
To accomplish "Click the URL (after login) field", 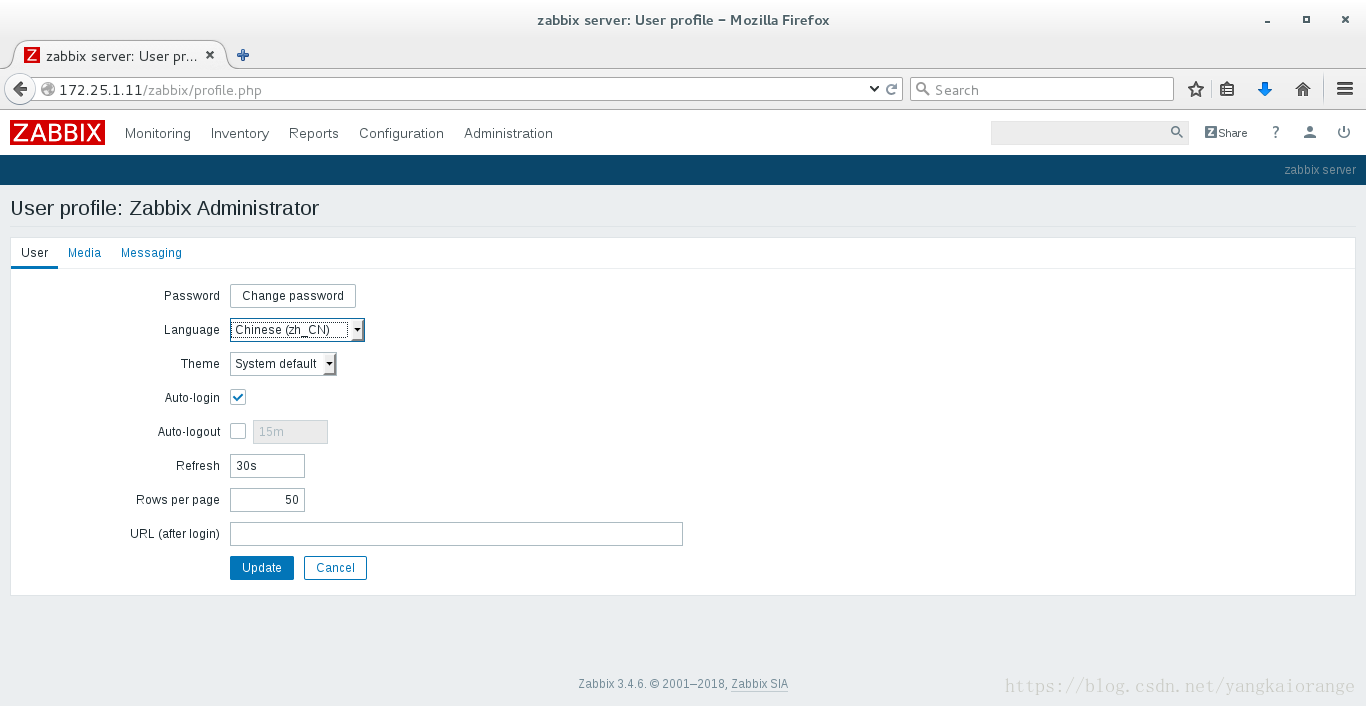I will pyautogui.click(x=456, y=534).
